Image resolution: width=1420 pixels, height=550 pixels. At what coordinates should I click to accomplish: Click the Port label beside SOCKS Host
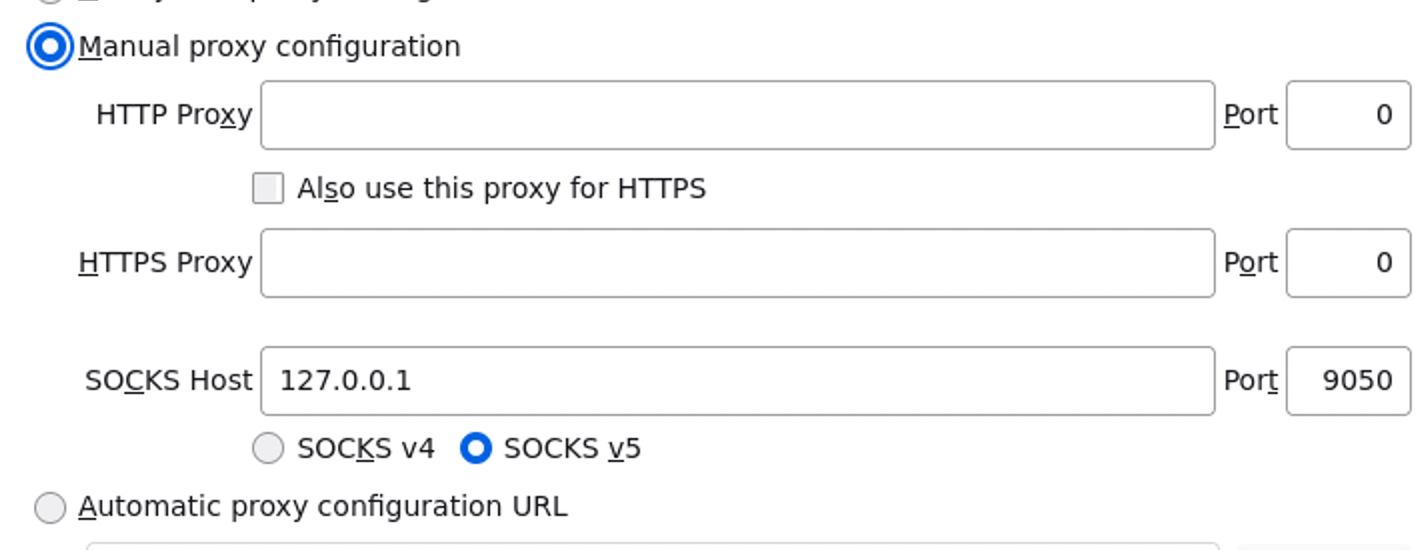click(1250, 381)
